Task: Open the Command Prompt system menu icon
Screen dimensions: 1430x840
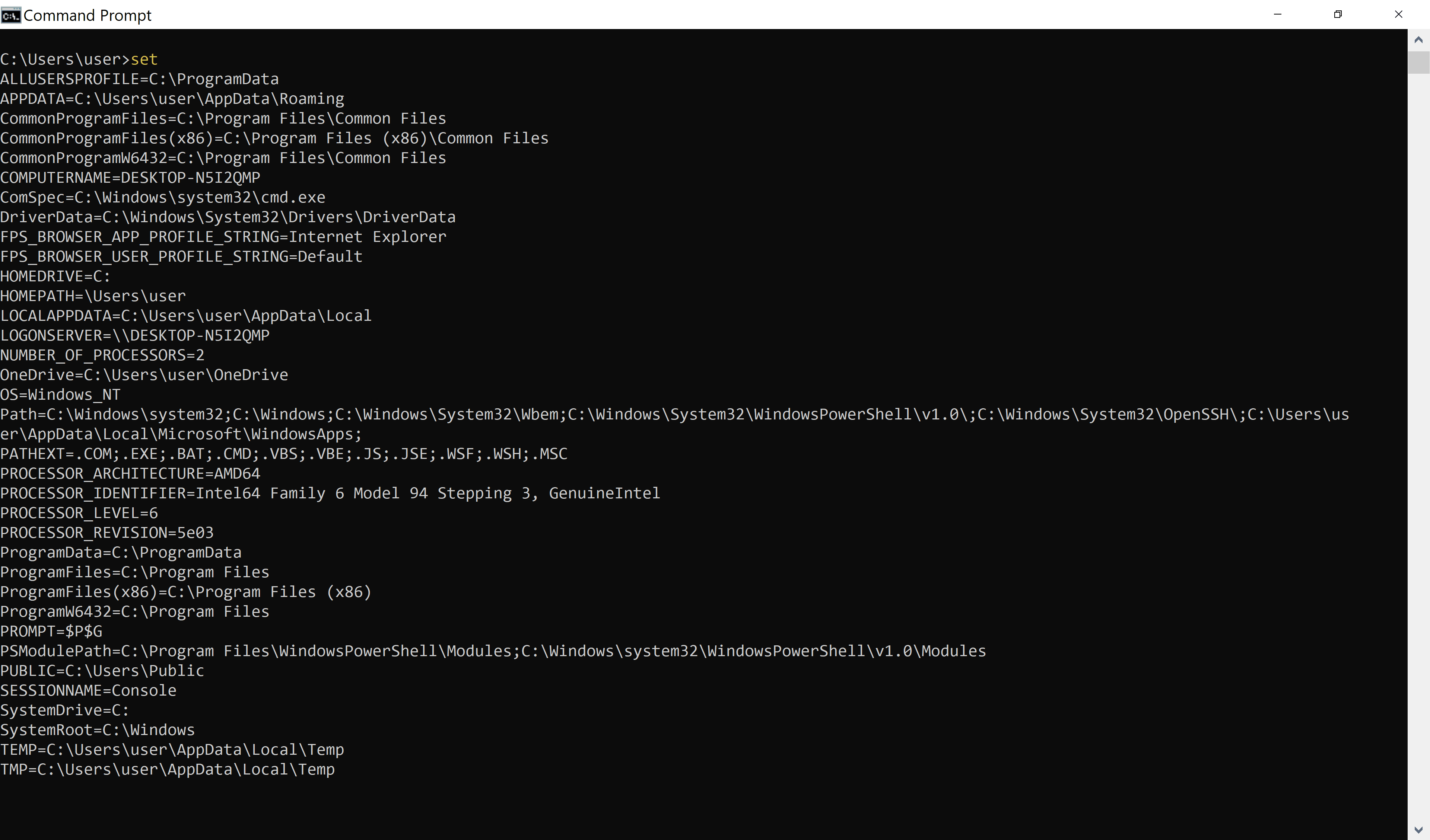Action: 11,15
